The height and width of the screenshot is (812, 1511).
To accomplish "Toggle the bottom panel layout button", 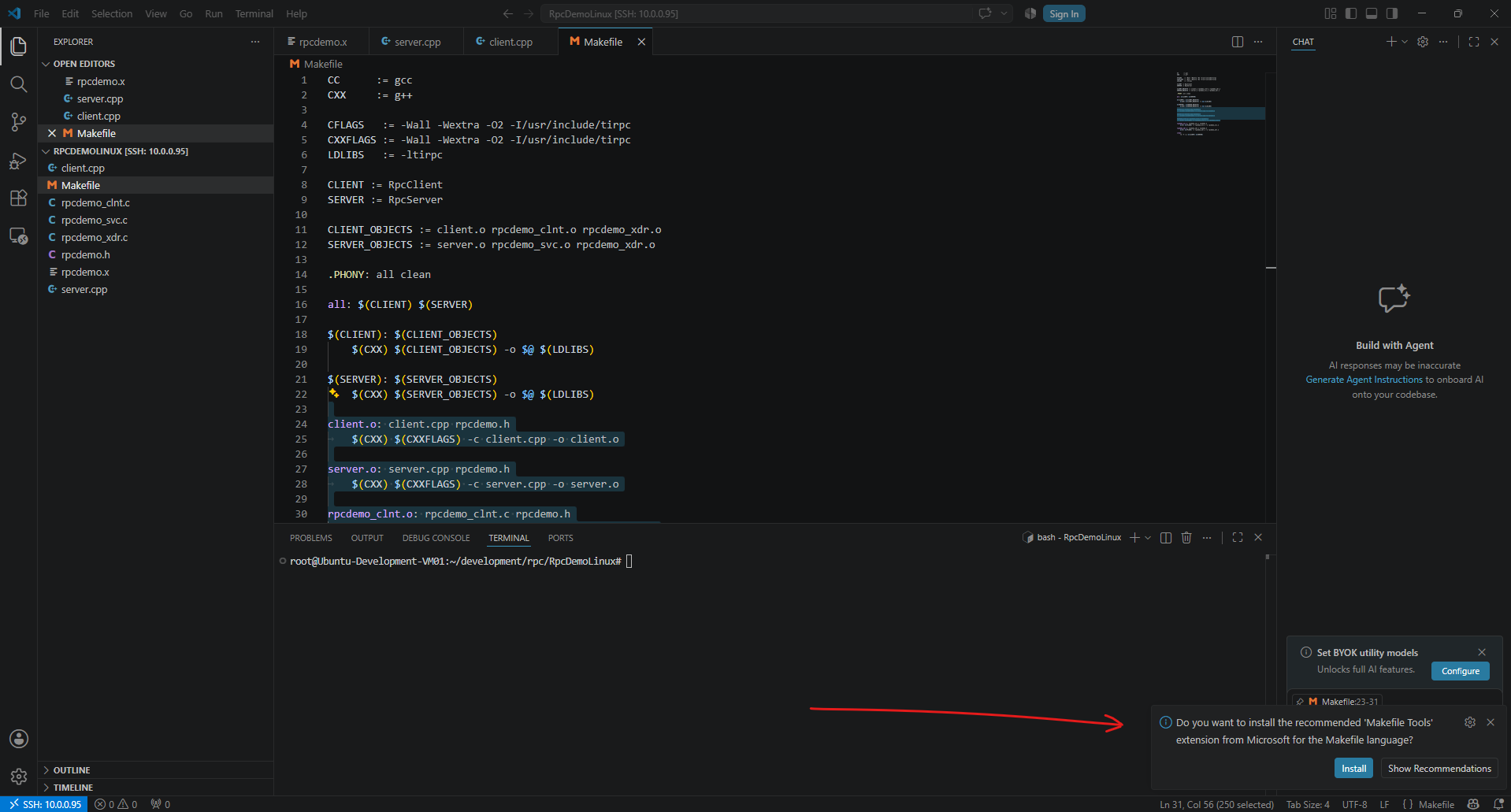I will (1372, 13).
